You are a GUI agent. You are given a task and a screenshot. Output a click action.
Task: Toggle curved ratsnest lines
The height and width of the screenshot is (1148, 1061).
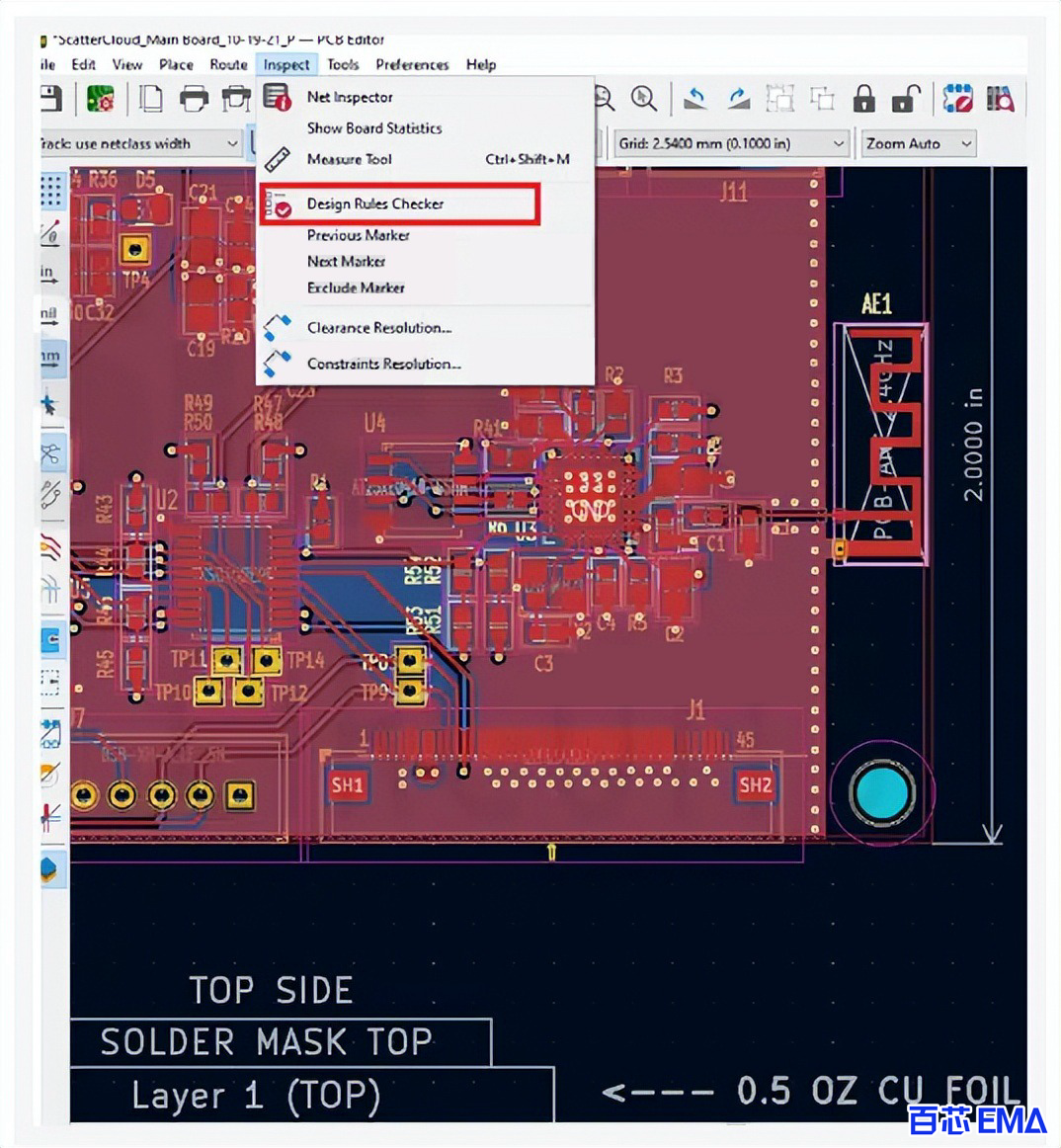[x=50, y=496]
